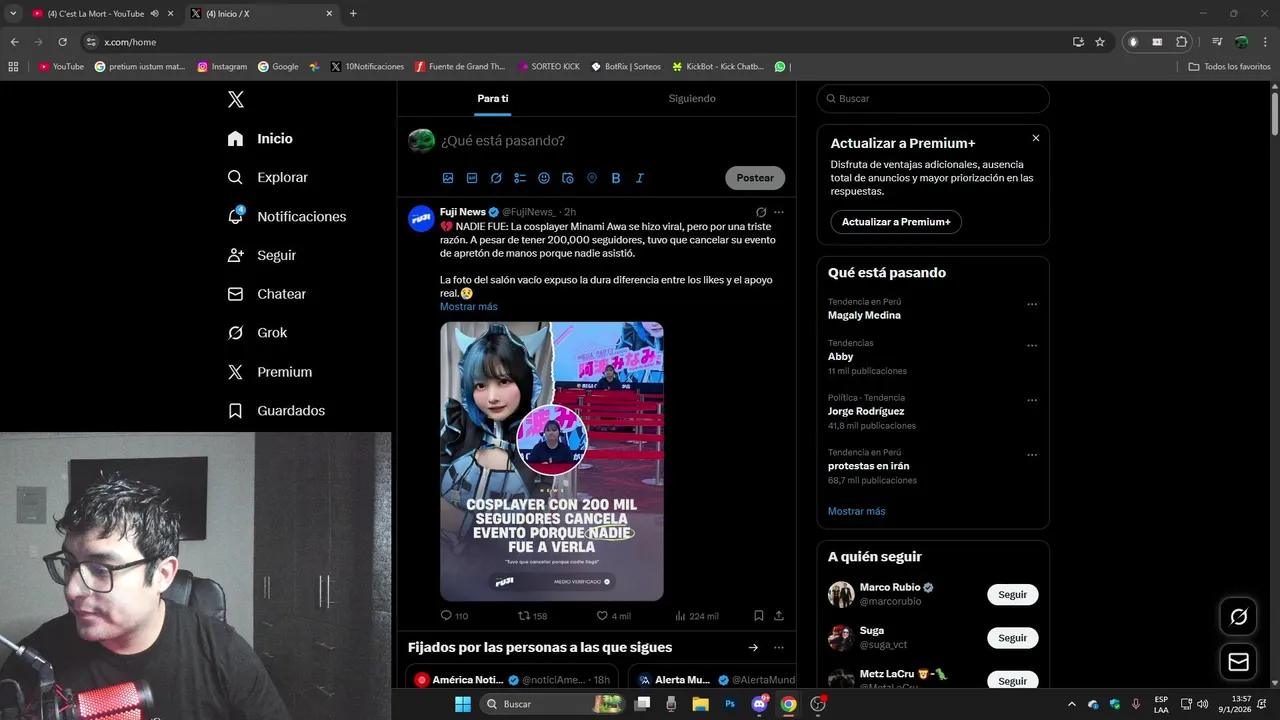Add an image to the post
The height and width of the screenshot is (720, 1280).
point(448,178)
